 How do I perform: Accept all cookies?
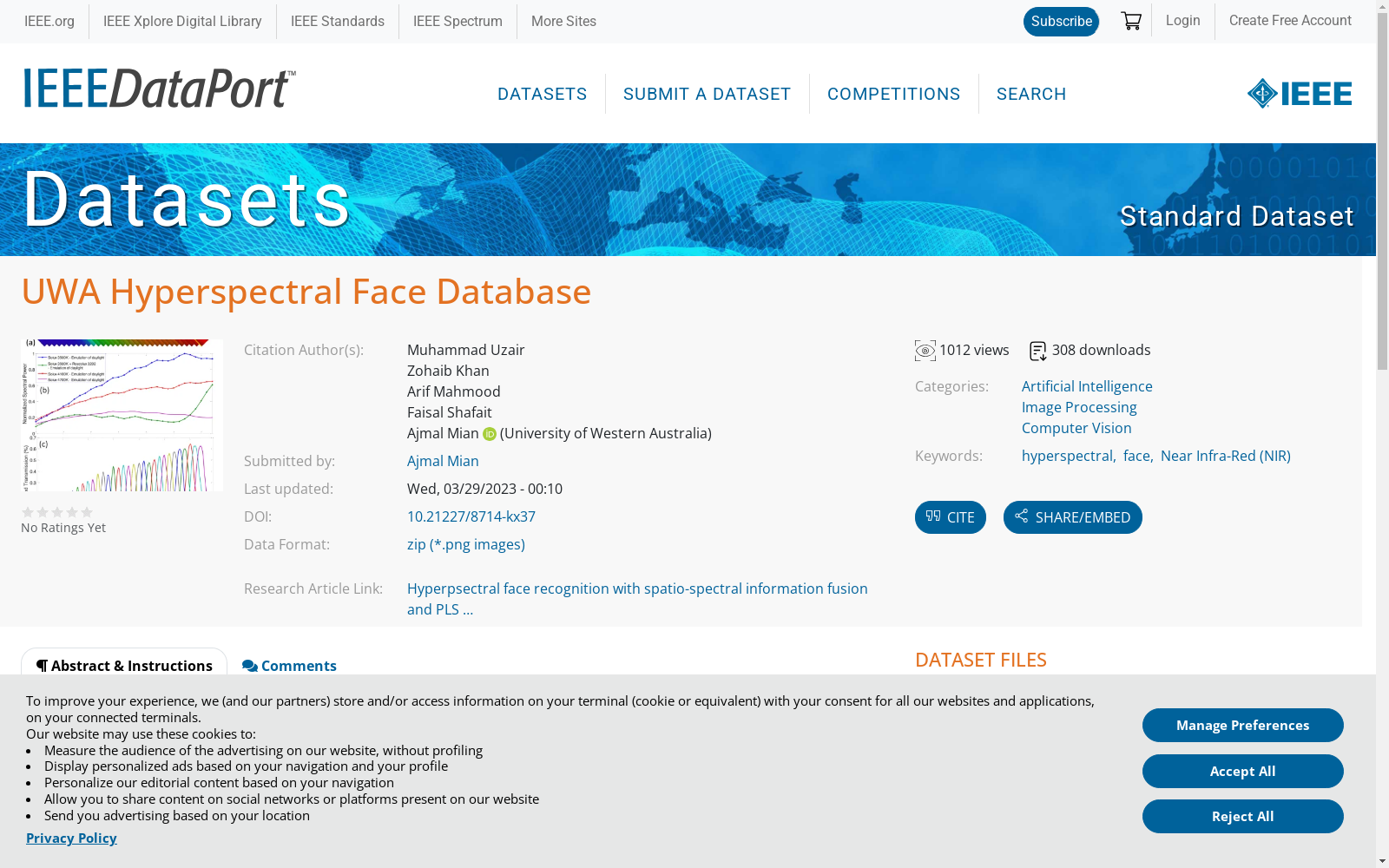(x=1242, y=771)
